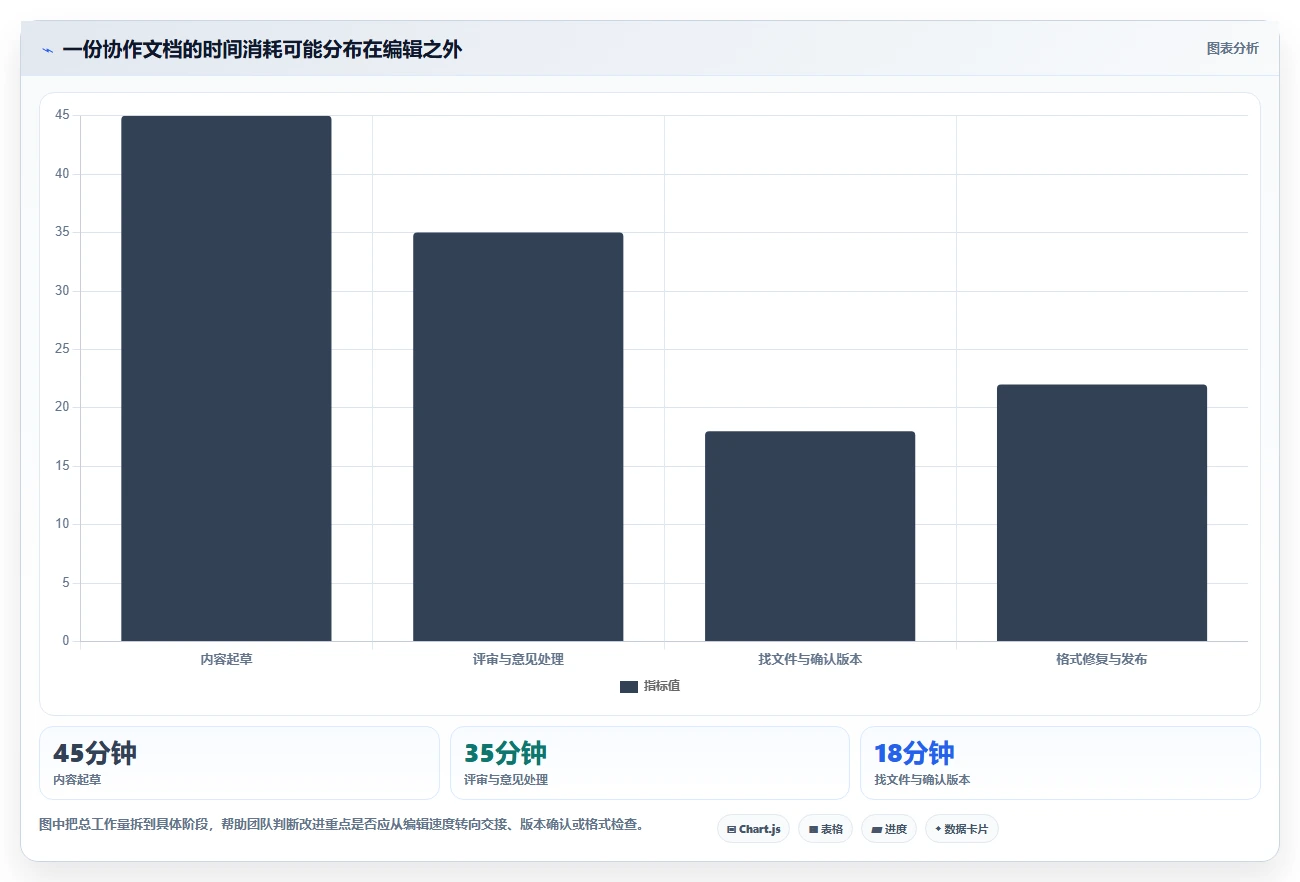Image resolution: width=1300 pixels, height=882 pixels.
Task: Click the icon inside the Chart.js tag
Action: pos(731,829)
